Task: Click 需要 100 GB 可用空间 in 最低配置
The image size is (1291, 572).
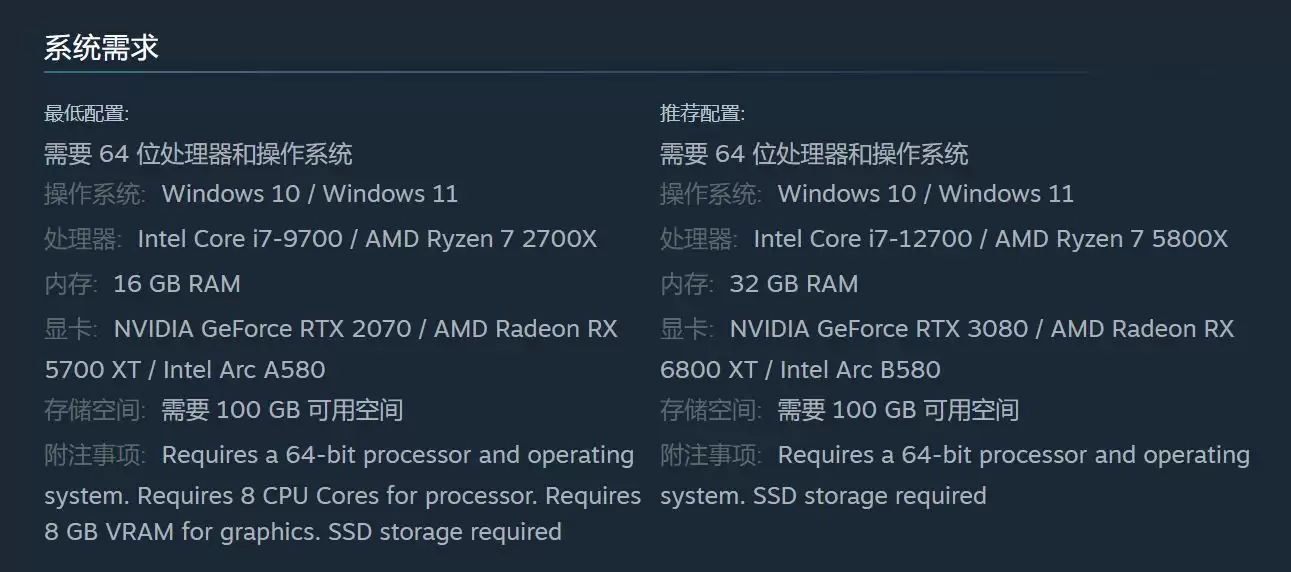Action: [282, 410]
